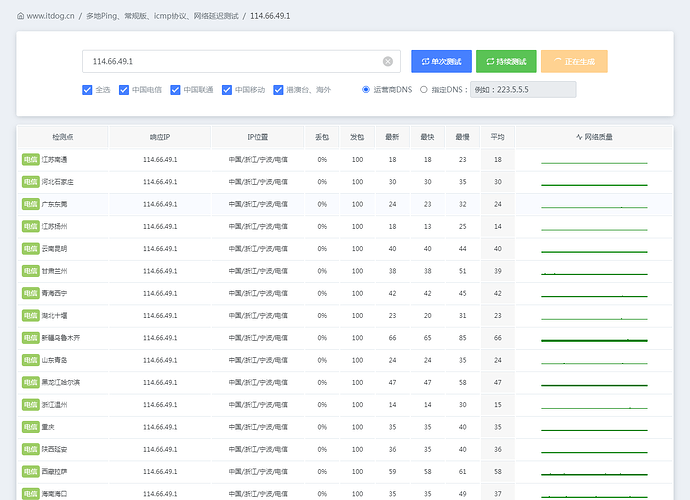The width and height of the screenshot is (690, 500).
Task: Uncheck the 中国电信 checkbox
Action: point(124,90)
